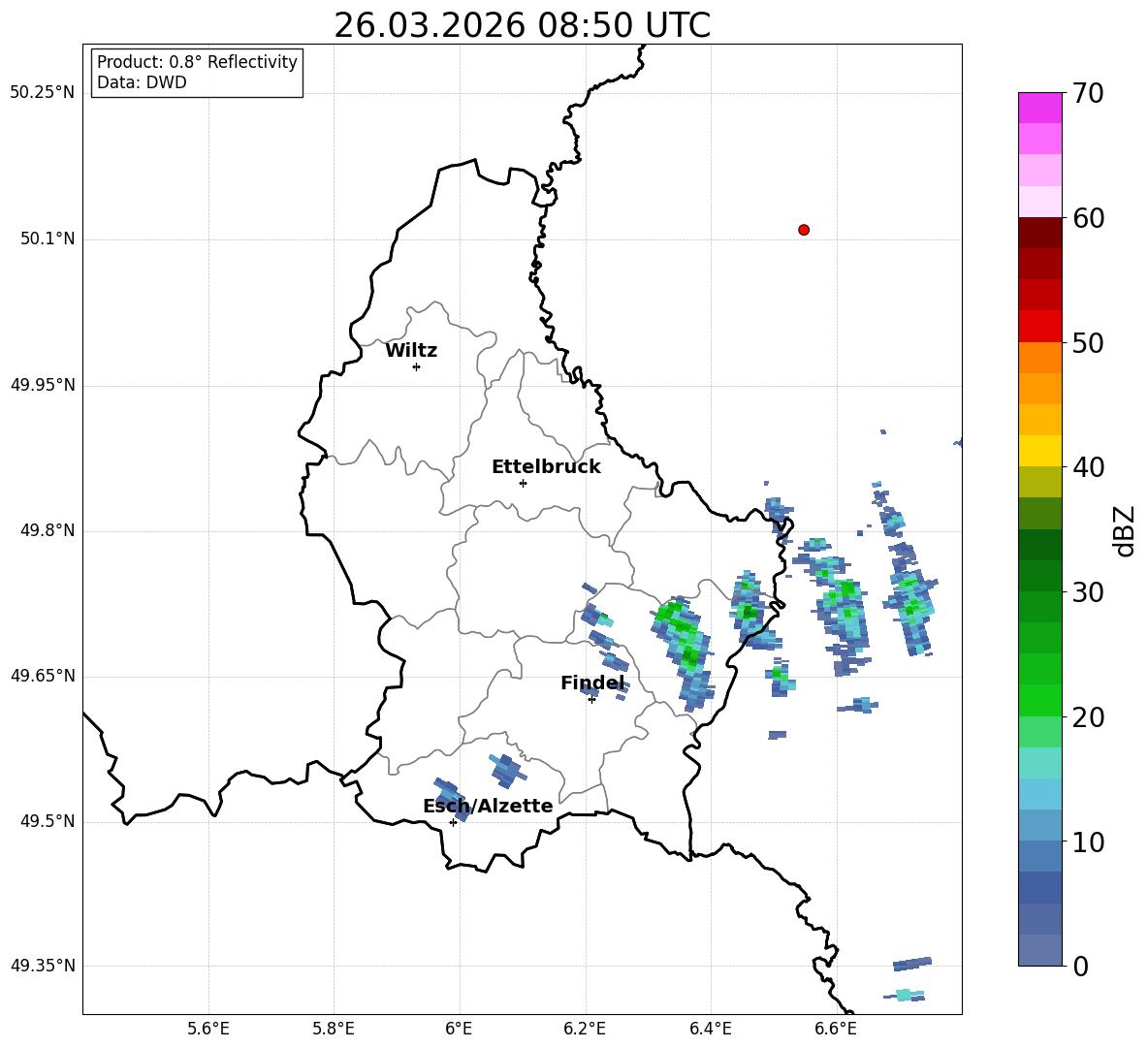Click the Esch/Alzette city label
The image size is (1148, 1048).
489,806
